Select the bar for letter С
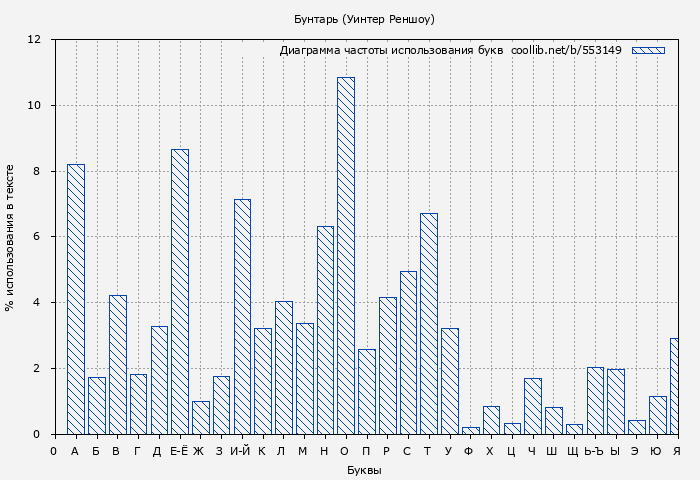700x480 pixels. point(408,352)
